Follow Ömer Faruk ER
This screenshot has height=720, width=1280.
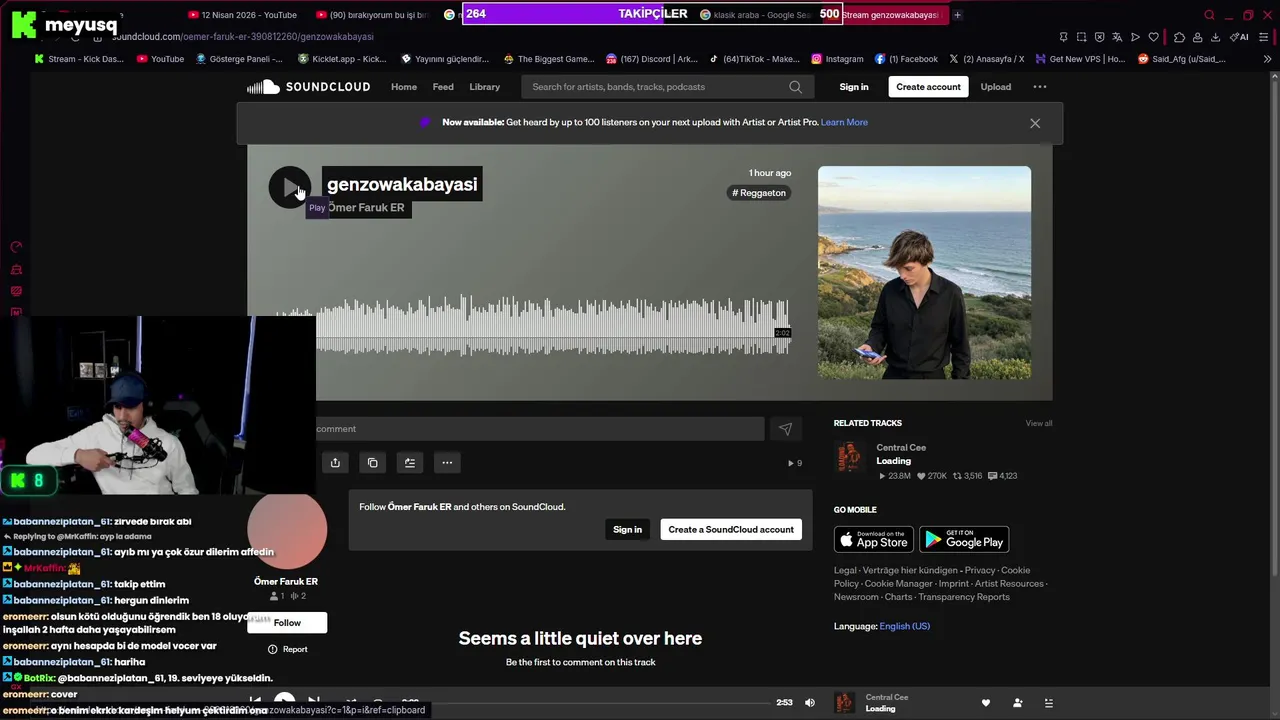tap(287, 623)
